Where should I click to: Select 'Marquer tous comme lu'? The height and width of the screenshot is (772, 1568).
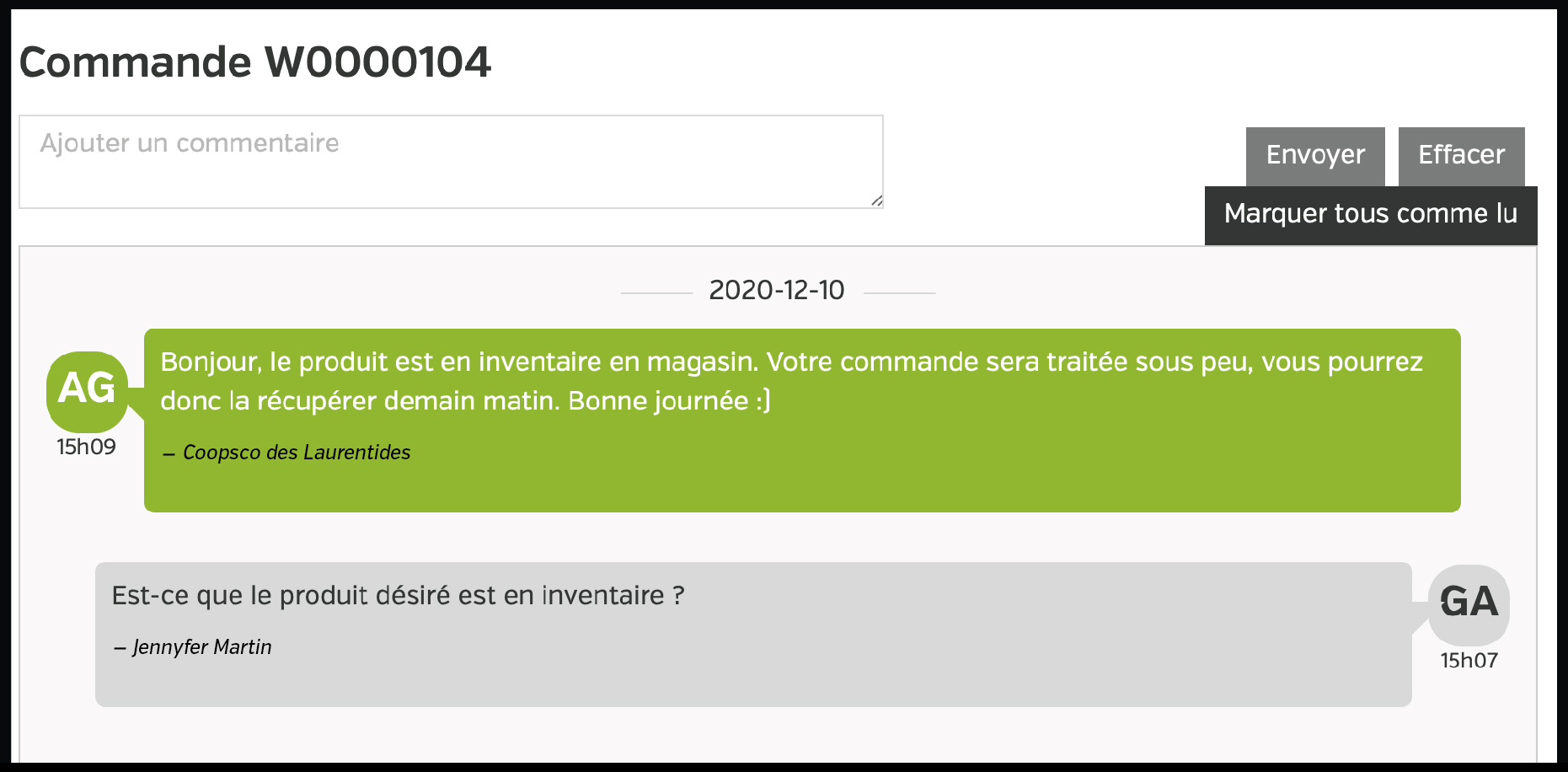coord(1370,215)
